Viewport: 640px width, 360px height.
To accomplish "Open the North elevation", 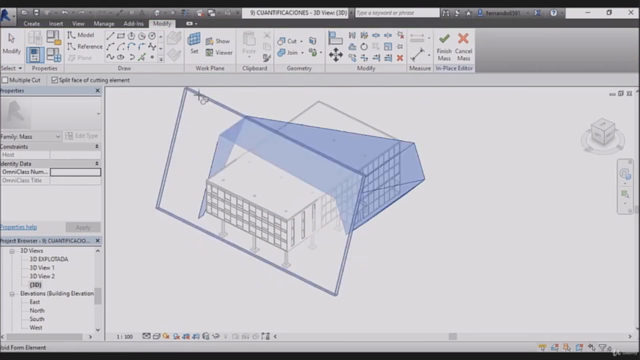I will [37, 311].
